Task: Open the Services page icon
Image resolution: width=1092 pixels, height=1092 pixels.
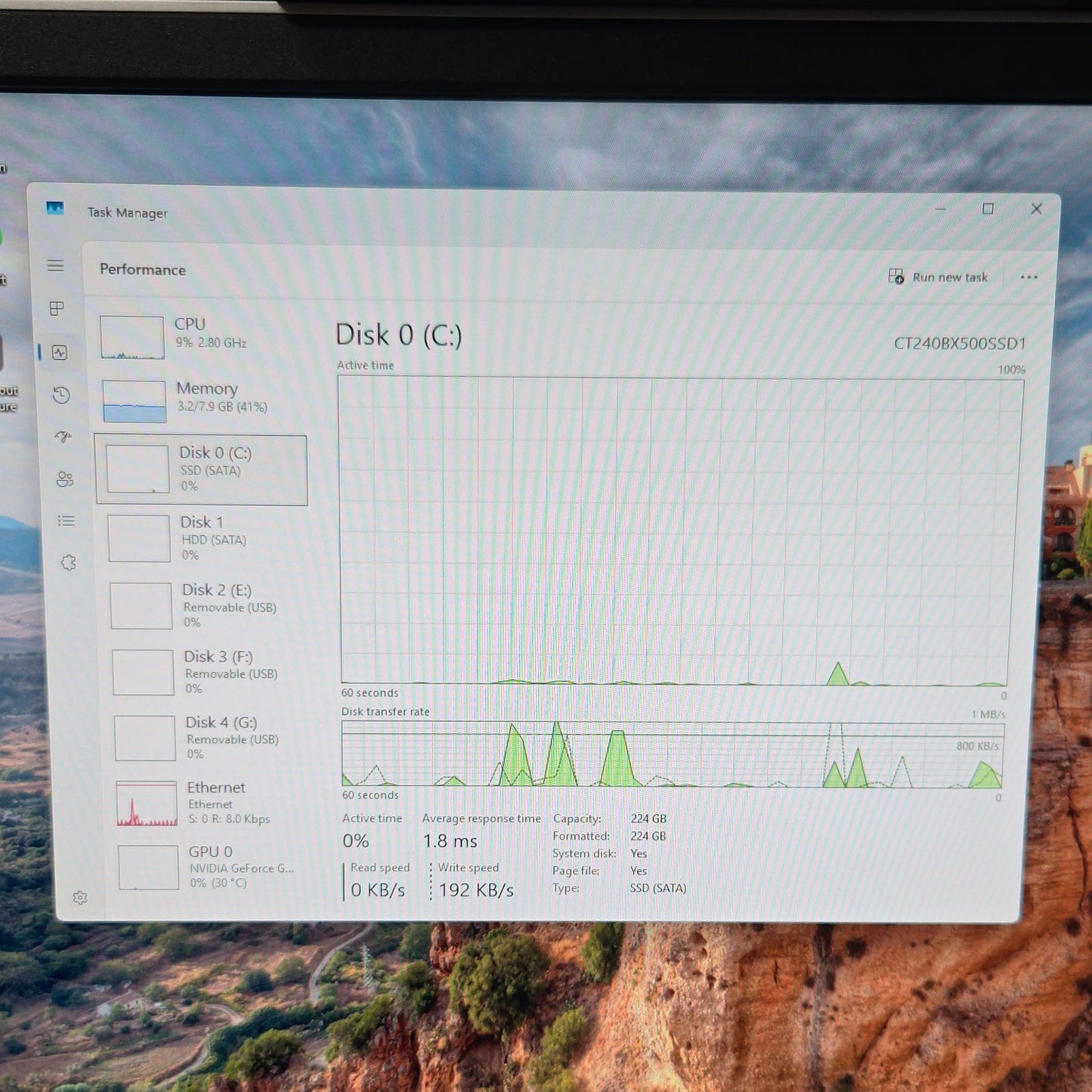Action: [x=69, y=562]
